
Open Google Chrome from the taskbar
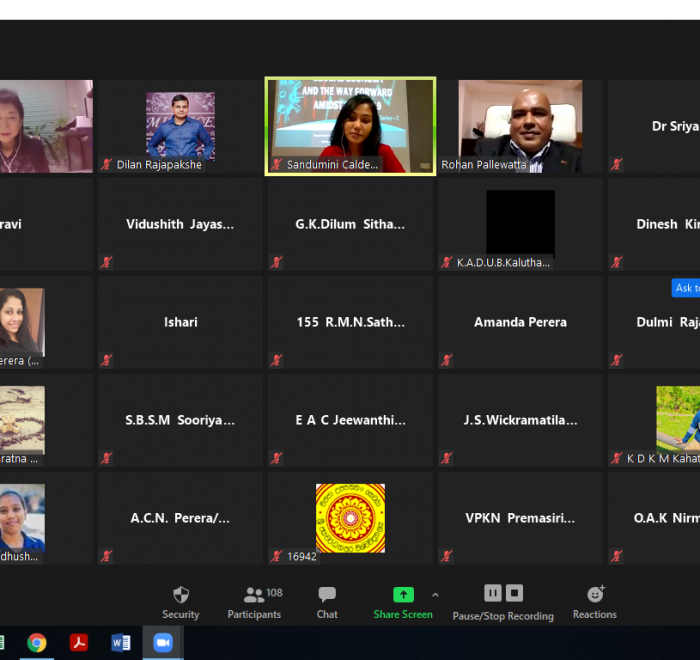tap(37, 643)
